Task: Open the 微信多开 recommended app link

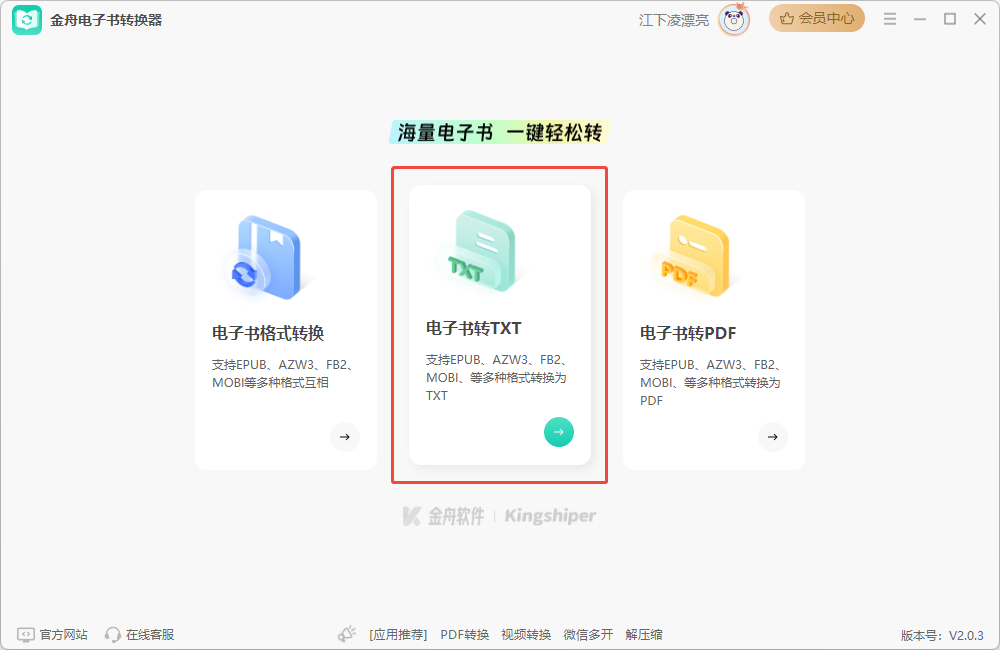Action: point(588,635)
